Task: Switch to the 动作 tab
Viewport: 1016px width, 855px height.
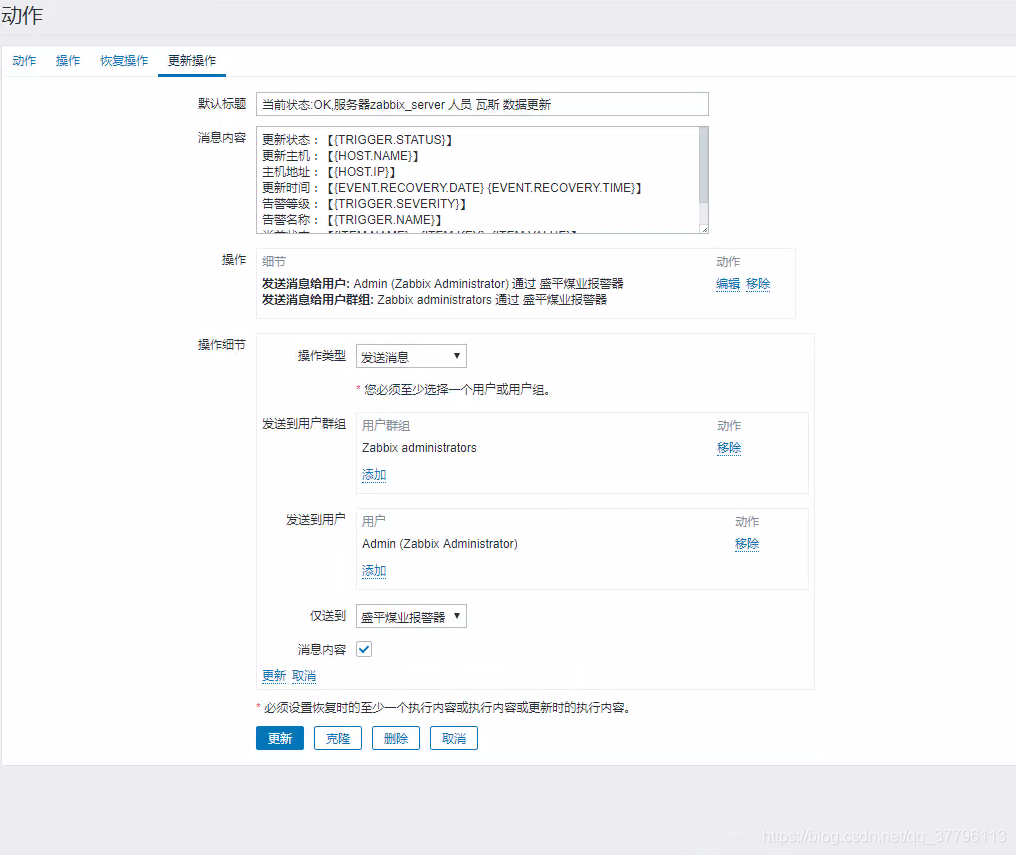Action: point(24,61)
